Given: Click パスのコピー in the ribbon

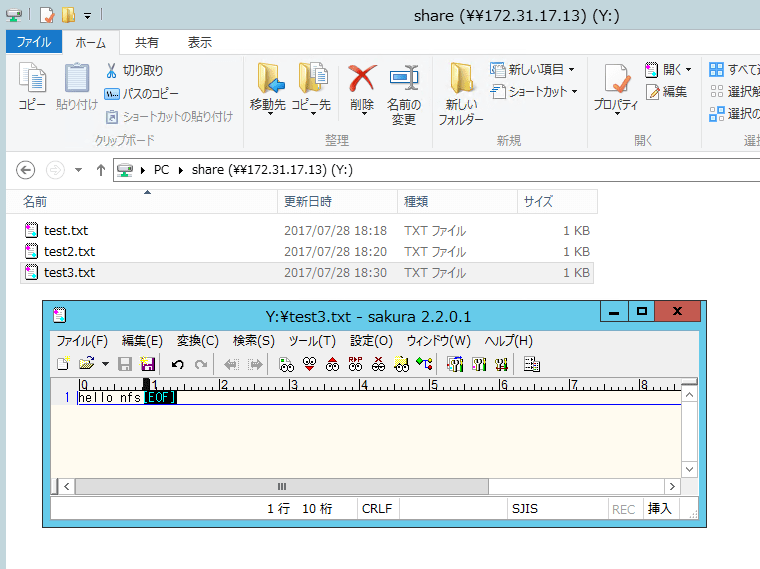Looking at the screenshot, I should point(141,94).
